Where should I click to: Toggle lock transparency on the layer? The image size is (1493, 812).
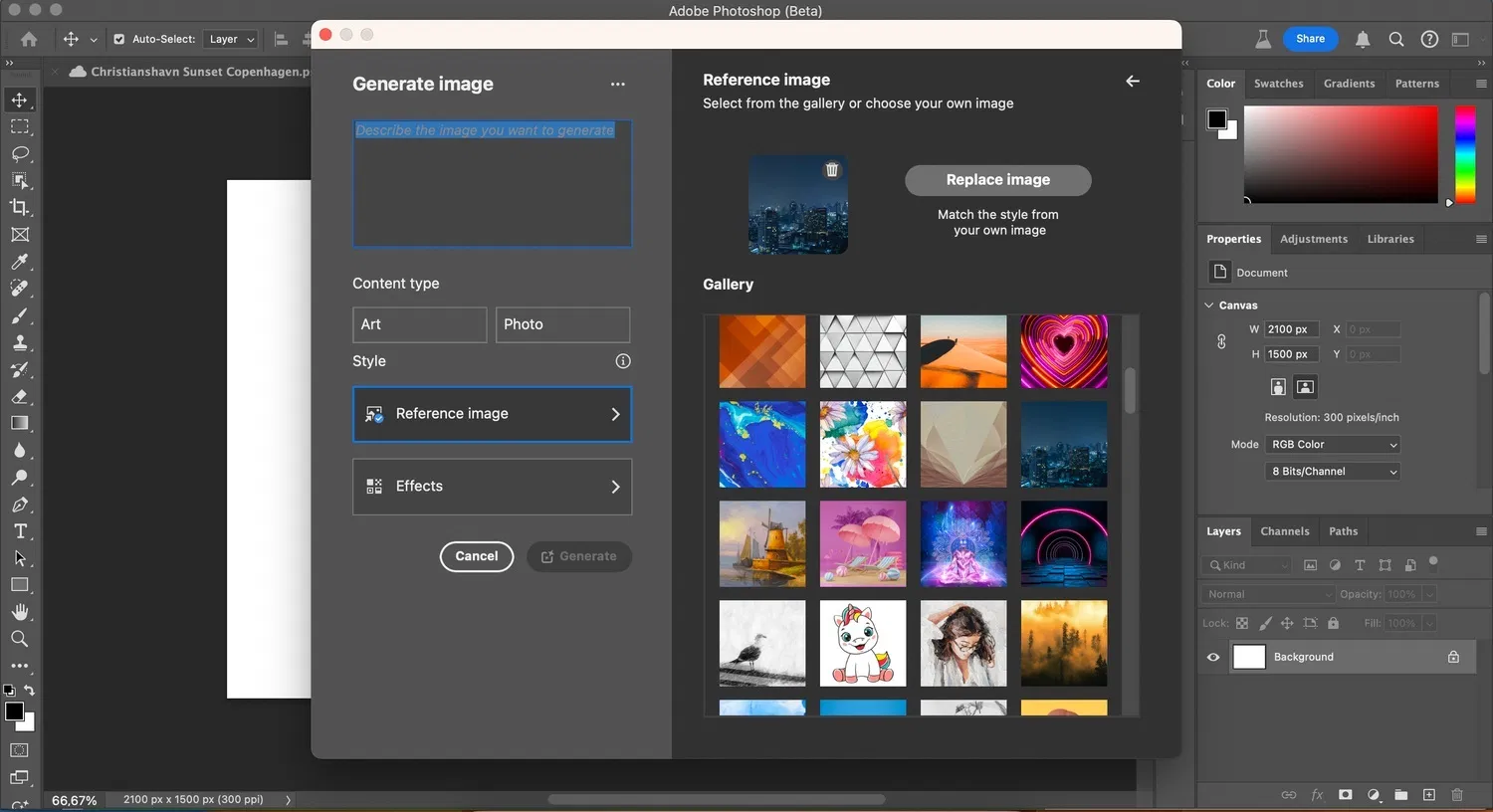(1242, 623)
